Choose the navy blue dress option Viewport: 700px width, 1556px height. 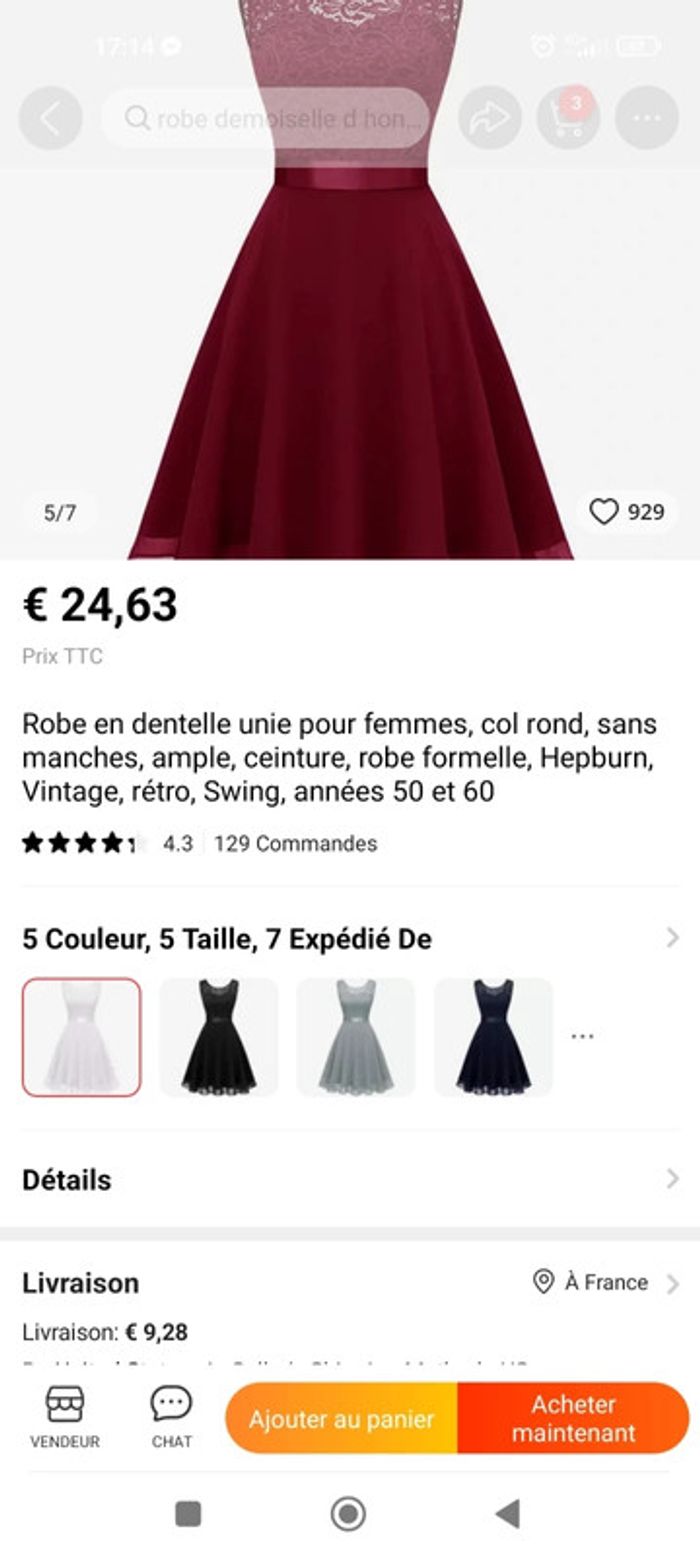point(493,1037)
